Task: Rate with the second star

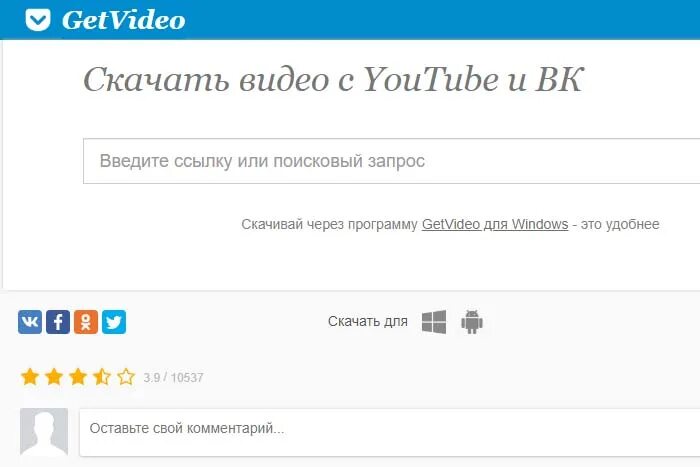Action: (54, 377)
